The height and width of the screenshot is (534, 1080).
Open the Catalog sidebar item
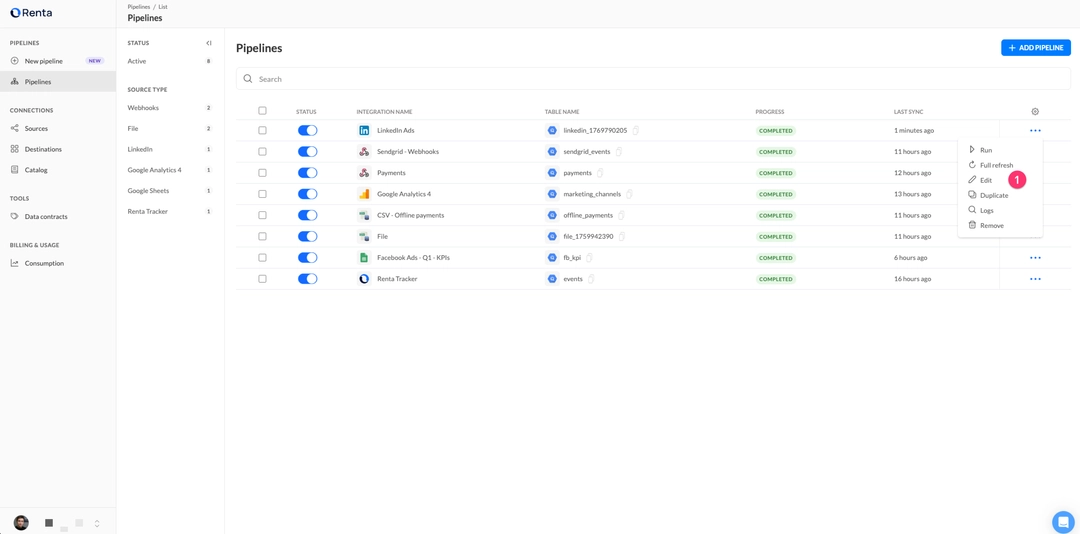pos(58,170)
